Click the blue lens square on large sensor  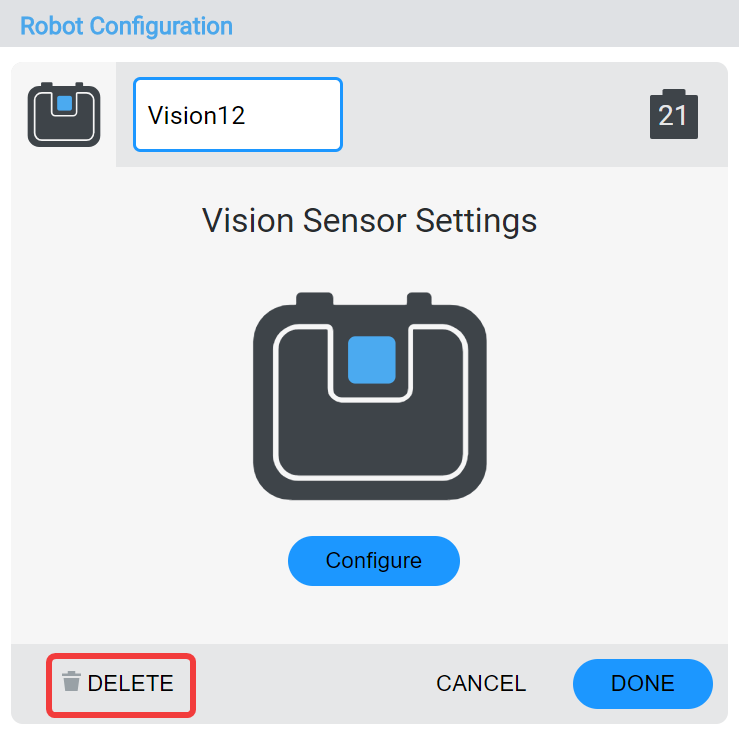point(372,360)
